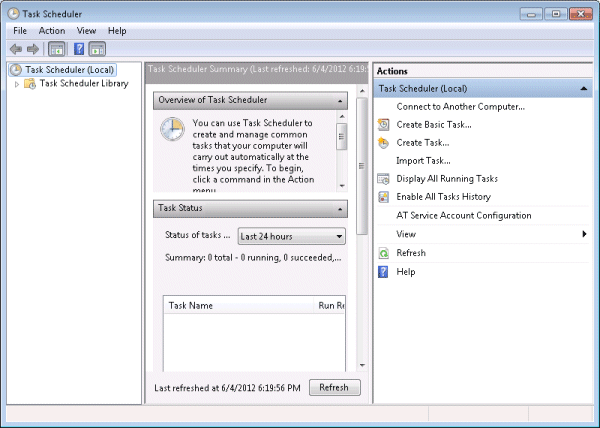
Task: Click AT Service Account Configuration action
Action: [464, 215]
